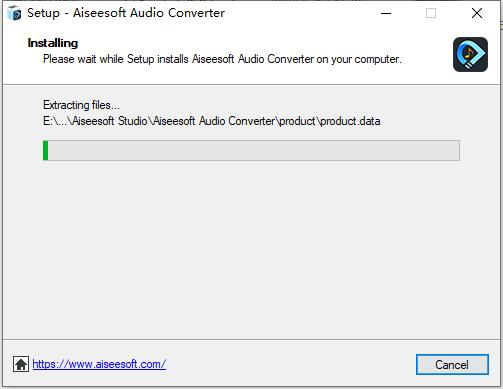Viewport: 503px width, 389px height.
Task: Cancel the installation
Action: [x=452, y=364]
